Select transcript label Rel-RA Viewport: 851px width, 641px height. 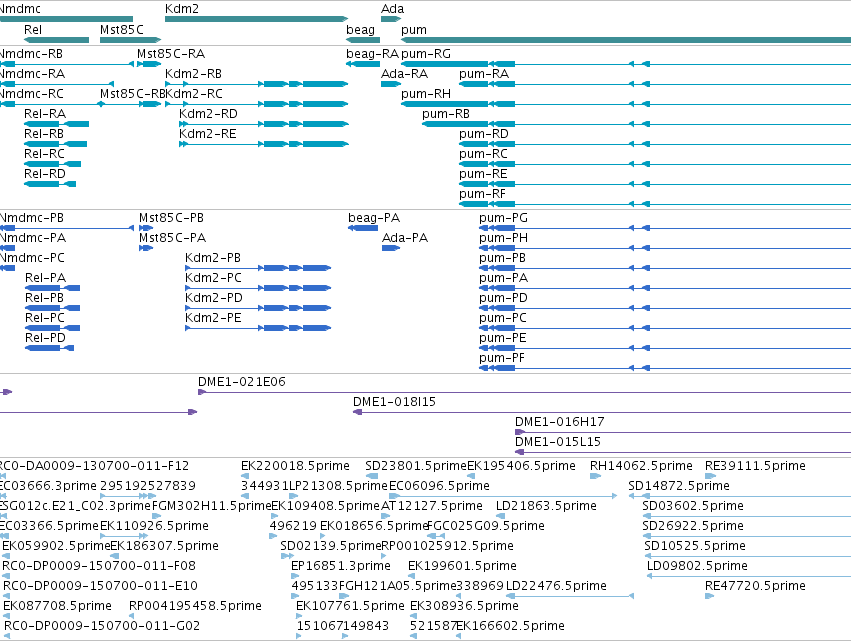pyautogui.click(x=45, y=114)
